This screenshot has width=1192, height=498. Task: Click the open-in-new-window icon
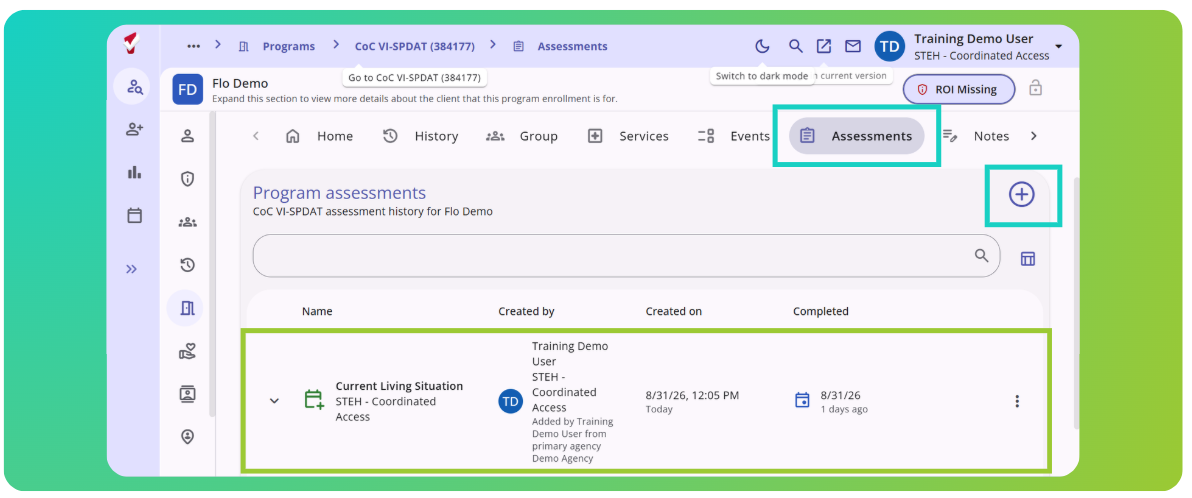point(824,46)
